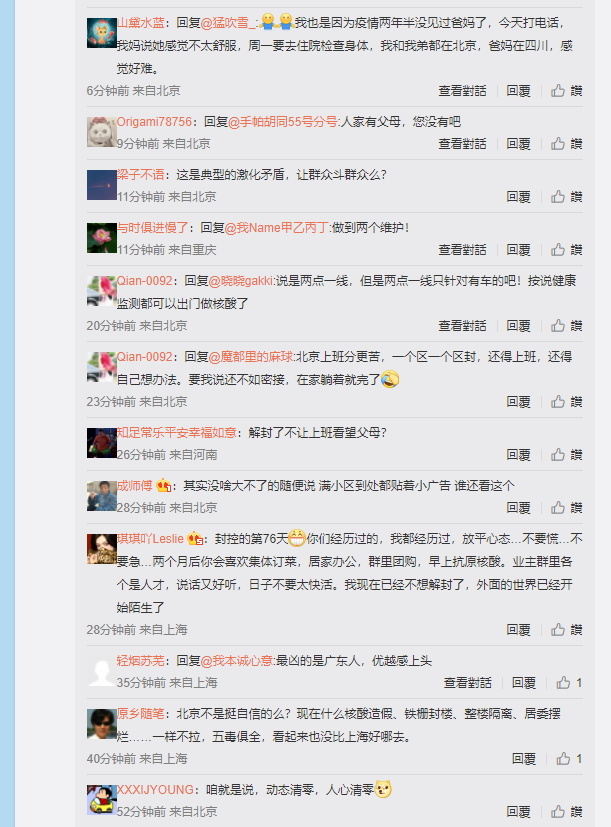Like the comment by 梁子不语
The image size is (611, 827).
[x=566, y=197]
